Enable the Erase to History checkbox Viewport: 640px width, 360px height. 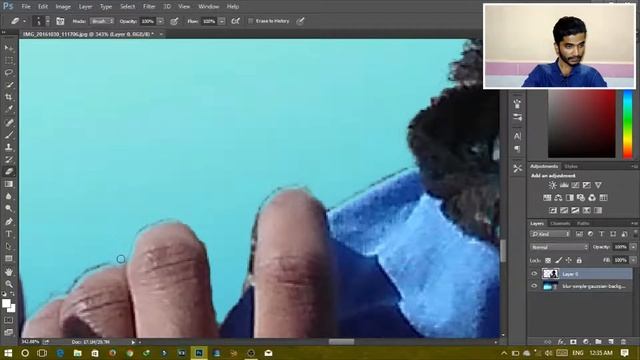[251, 21]
